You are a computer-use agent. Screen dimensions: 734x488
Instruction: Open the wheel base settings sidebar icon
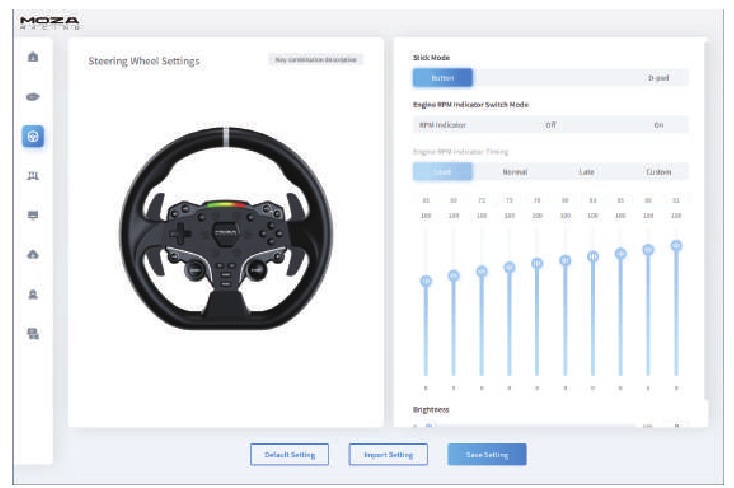33,97
